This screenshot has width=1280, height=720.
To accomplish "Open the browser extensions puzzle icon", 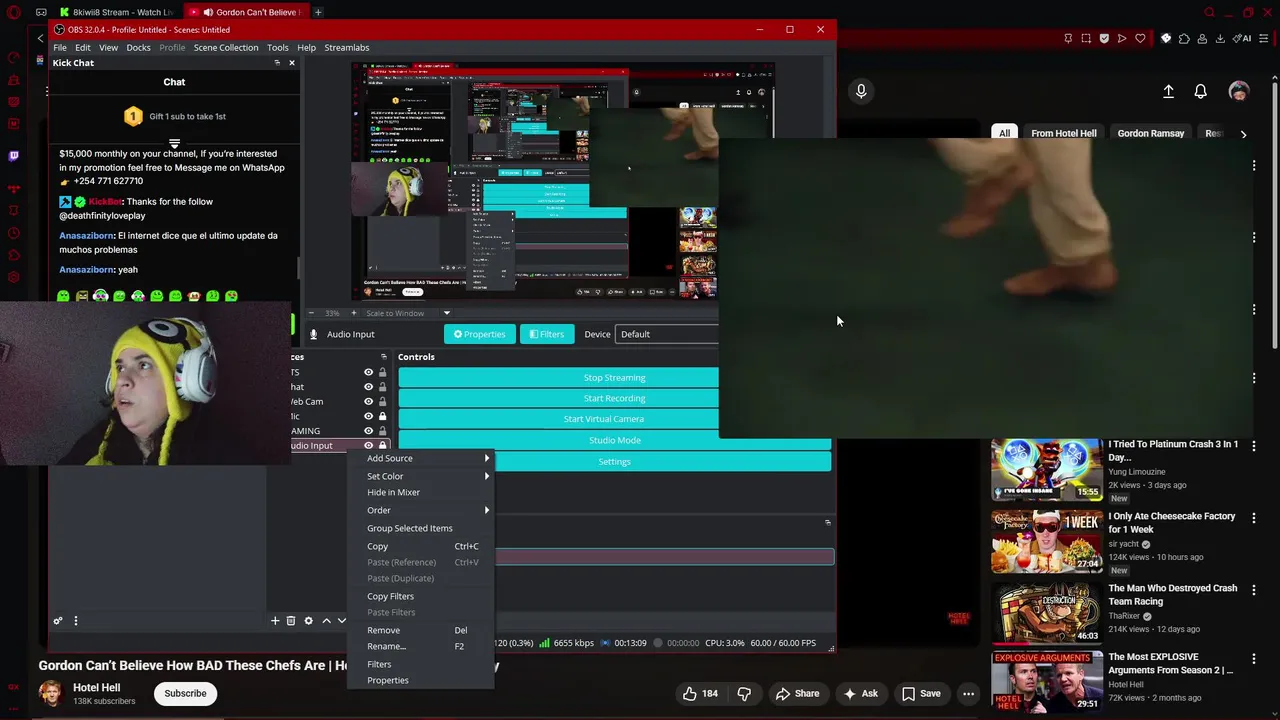I will coord(1184,38).
